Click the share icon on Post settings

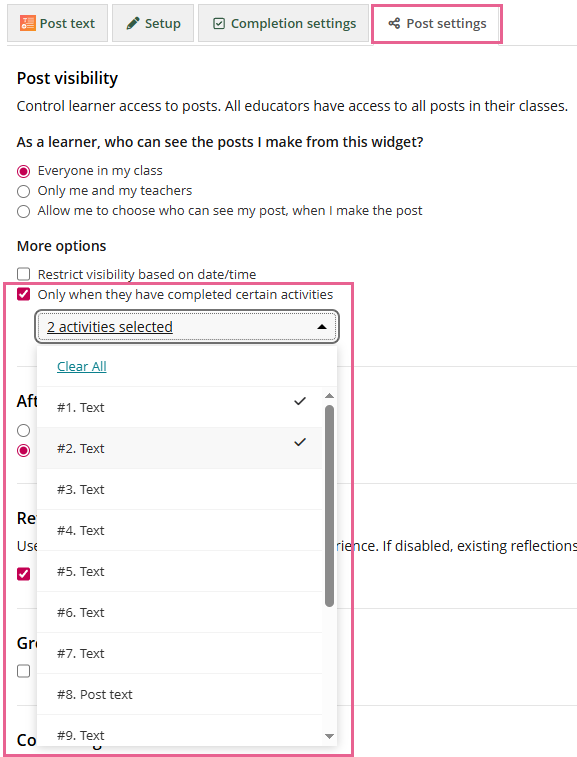click(x=394, y=23)
